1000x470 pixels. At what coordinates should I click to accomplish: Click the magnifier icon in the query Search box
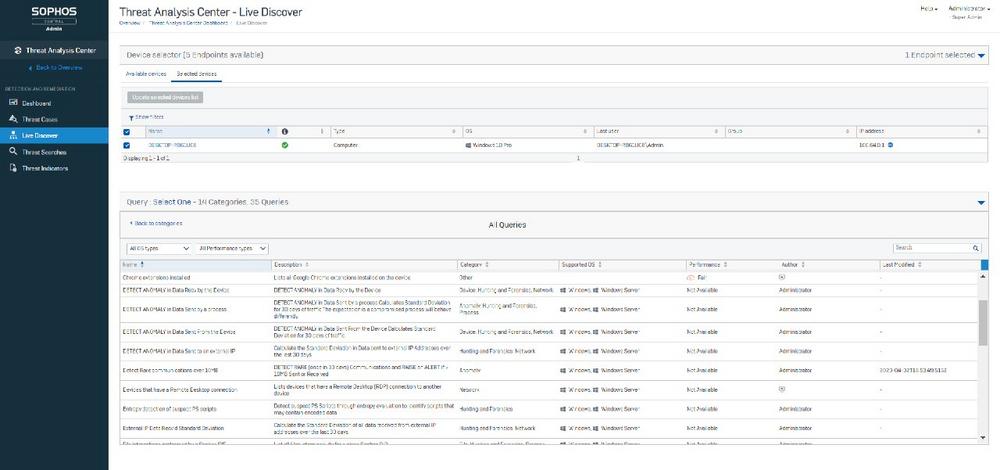(976, 248)
